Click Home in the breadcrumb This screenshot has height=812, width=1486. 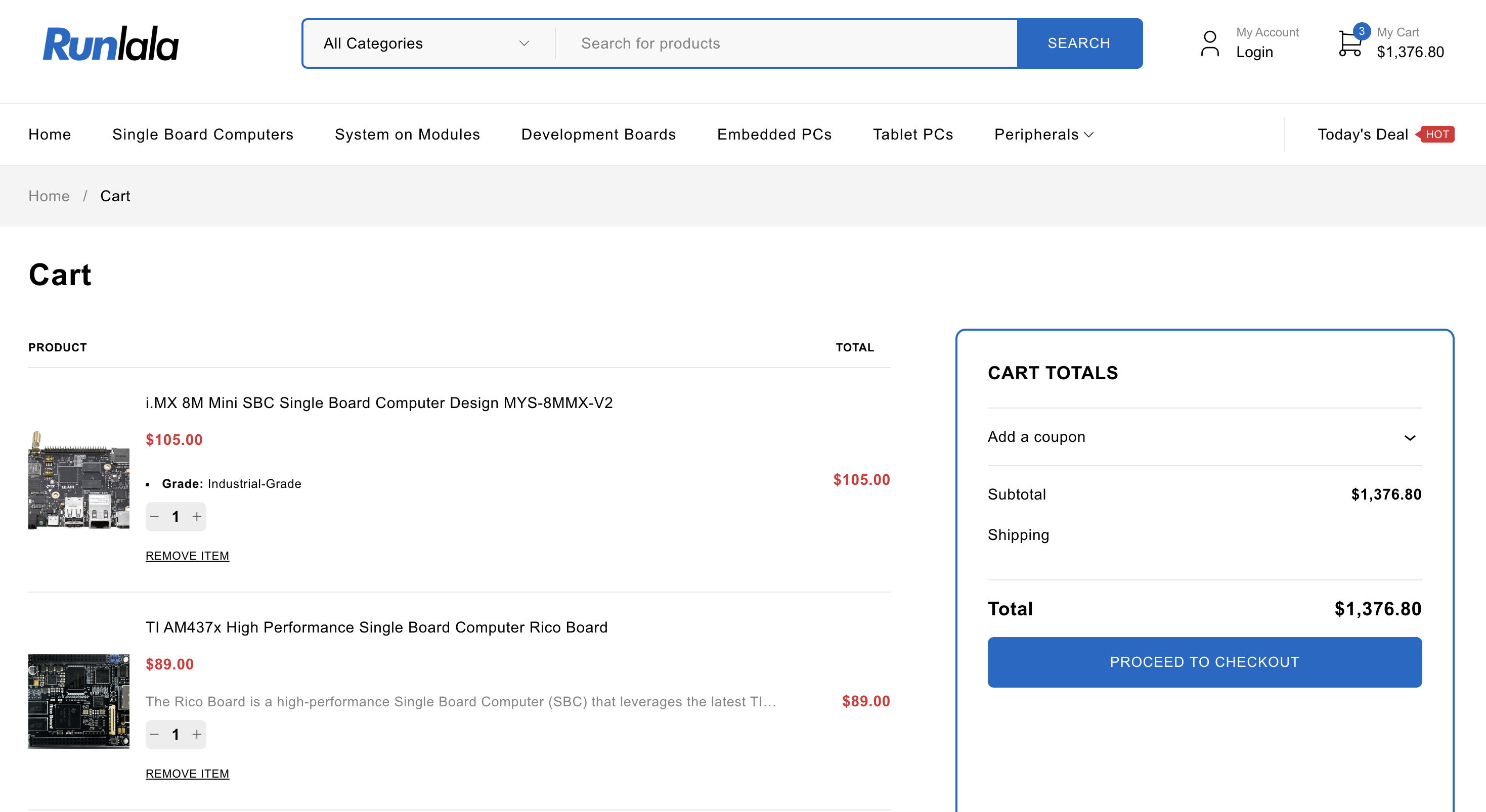click(49, 196)
